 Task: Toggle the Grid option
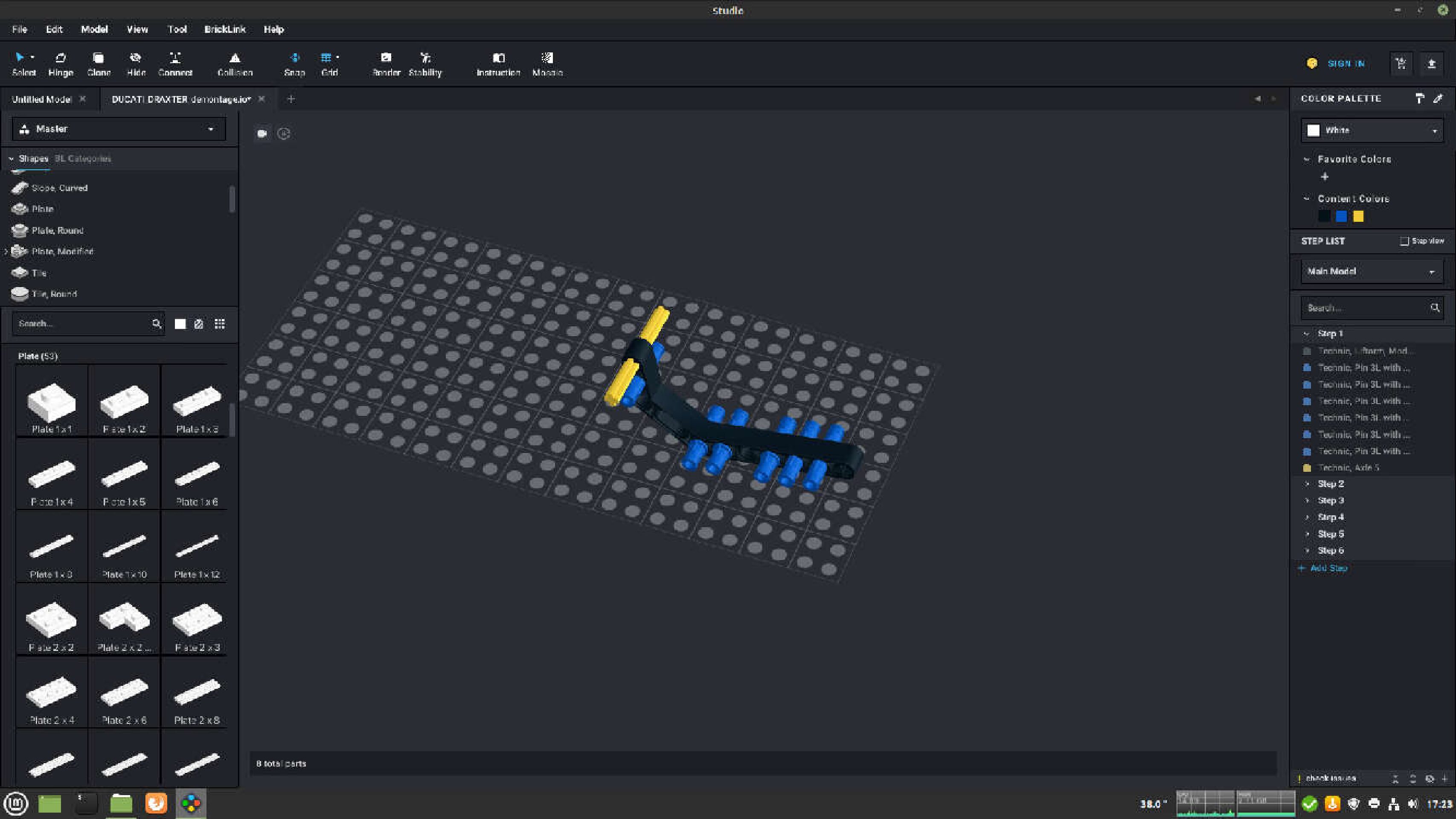329,63
